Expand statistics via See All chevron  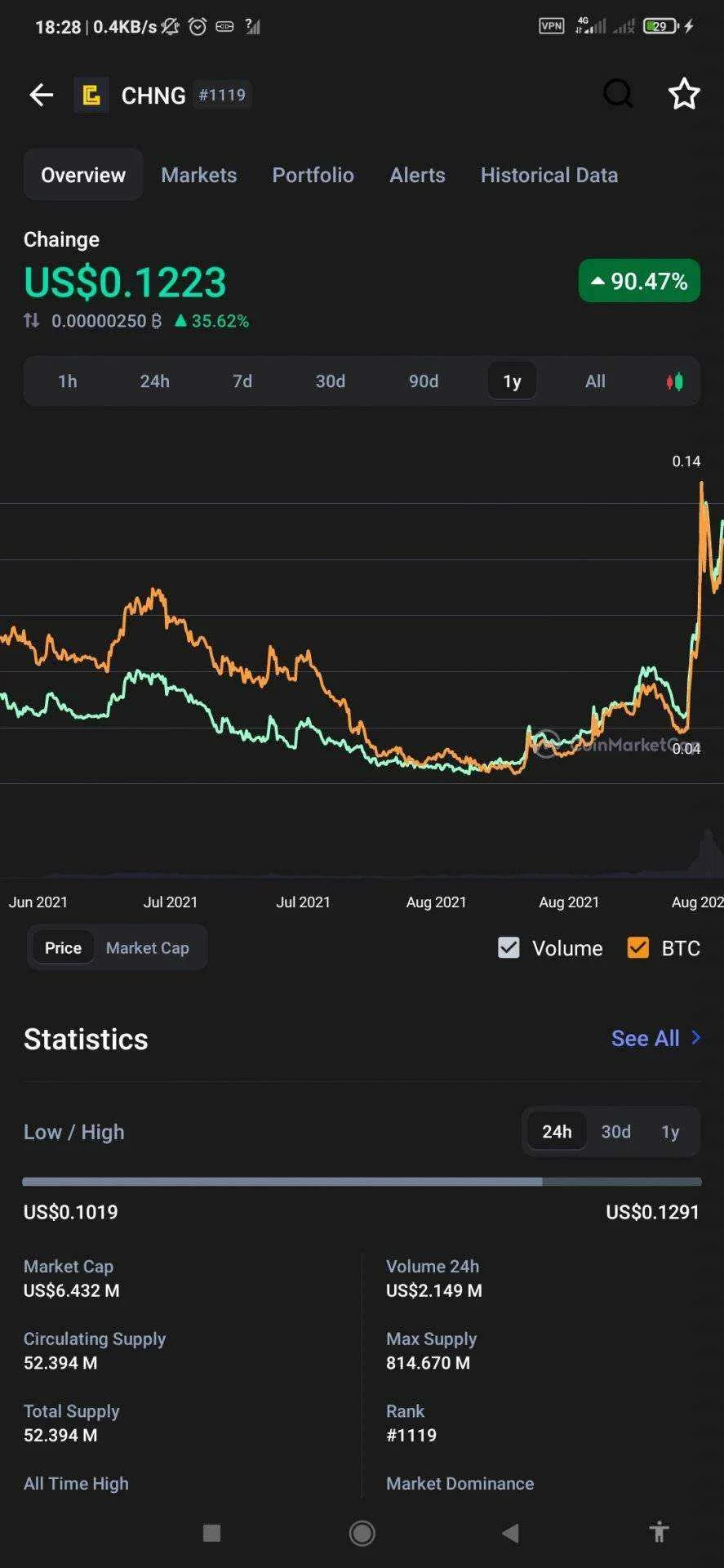coord(695,1037)
